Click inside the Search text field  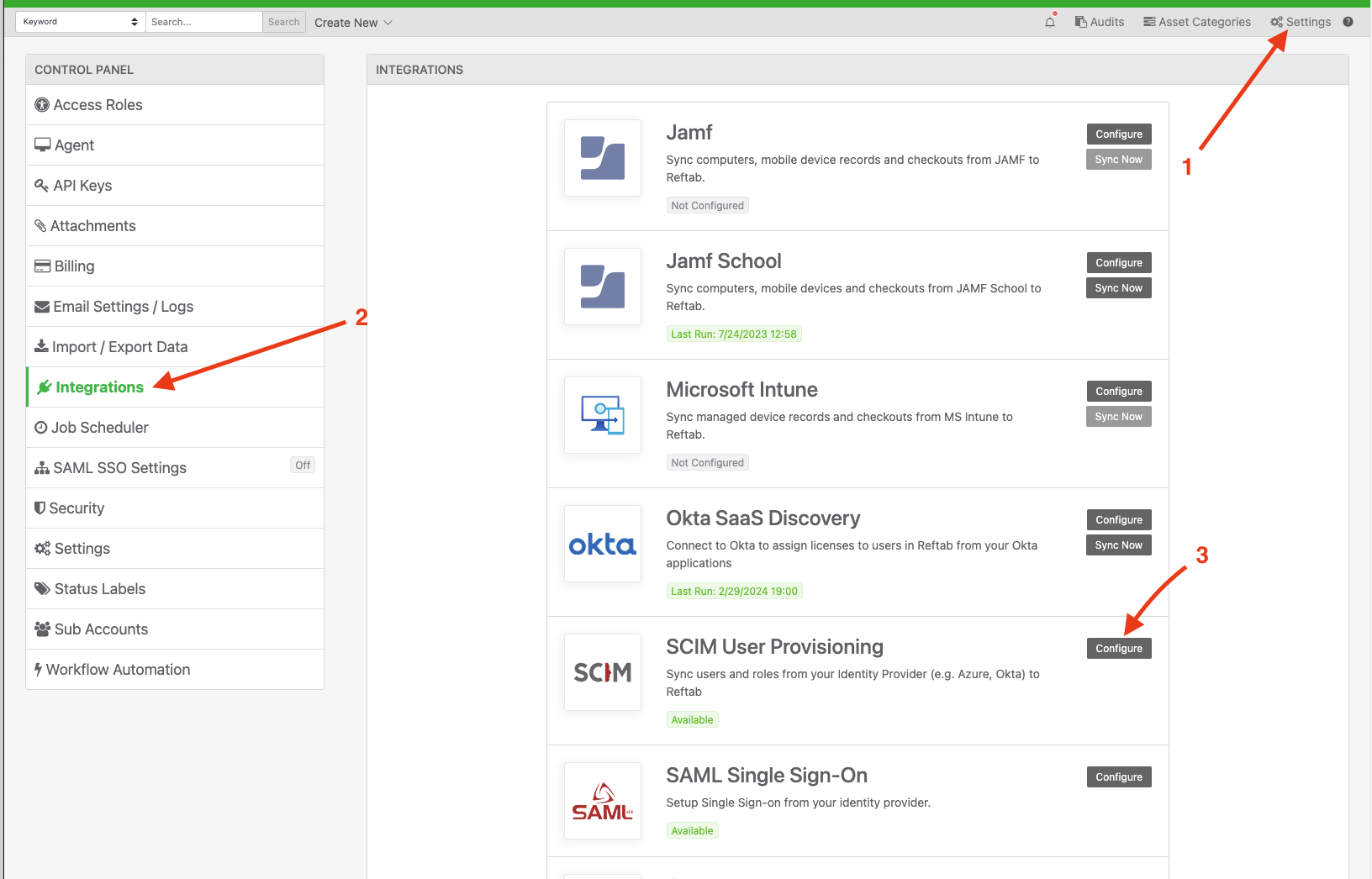tap(203, 21)
